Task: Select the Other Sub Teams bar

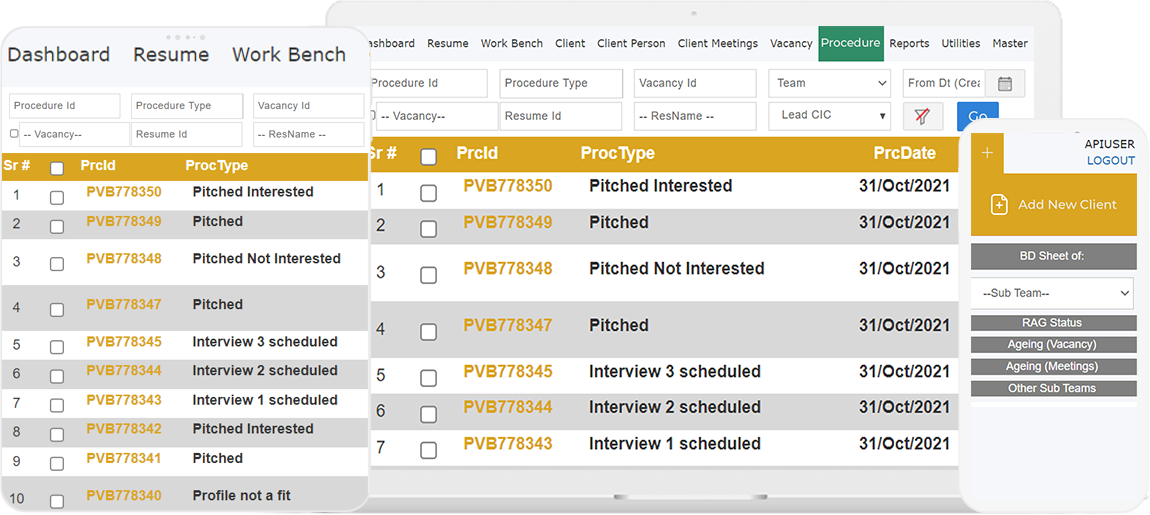Action: pyautogui.click(x=1053, y=389)
